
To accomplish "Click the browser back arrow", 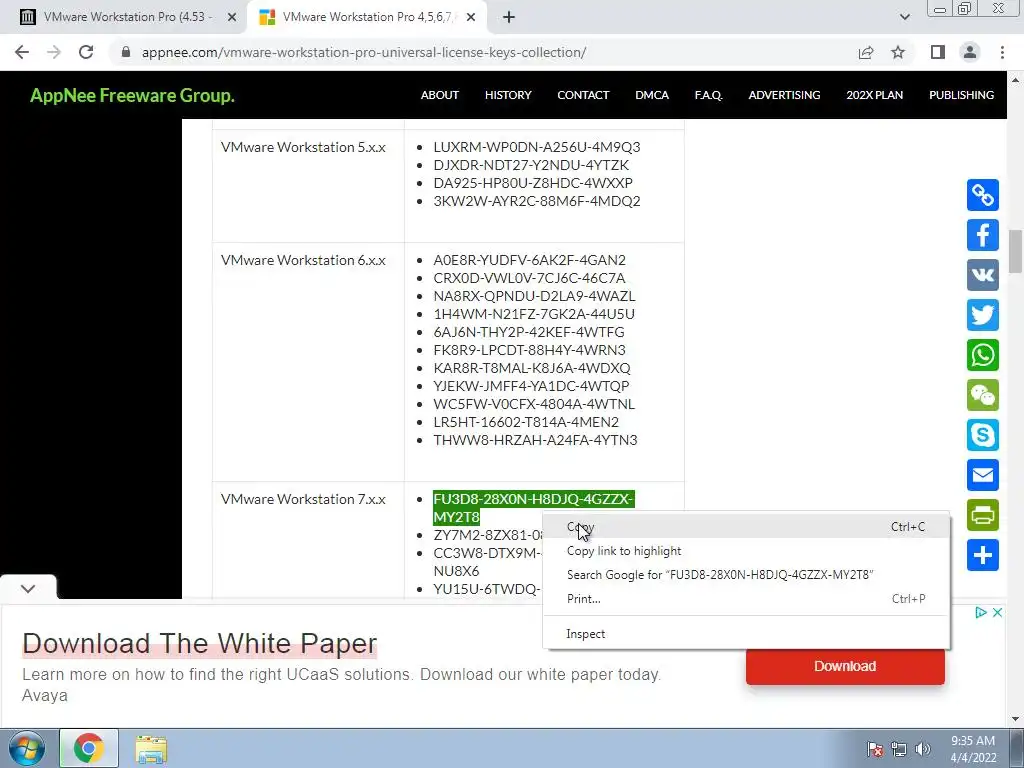I will click(22, 52).
